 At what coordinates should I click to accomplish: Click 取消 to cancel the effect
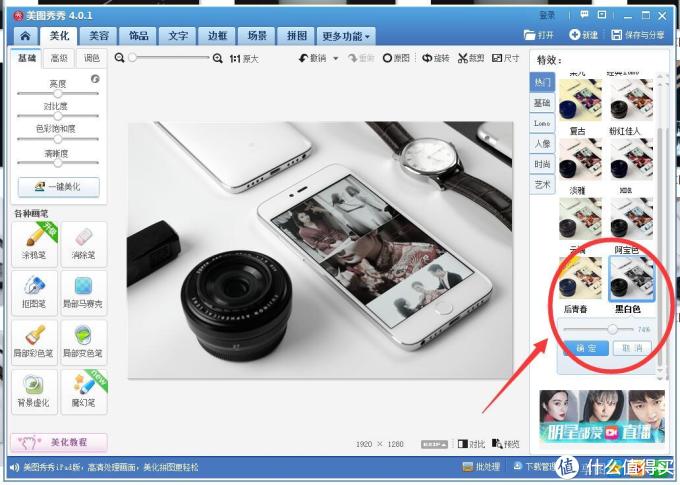pyautogui.click(x=632, y=348)
